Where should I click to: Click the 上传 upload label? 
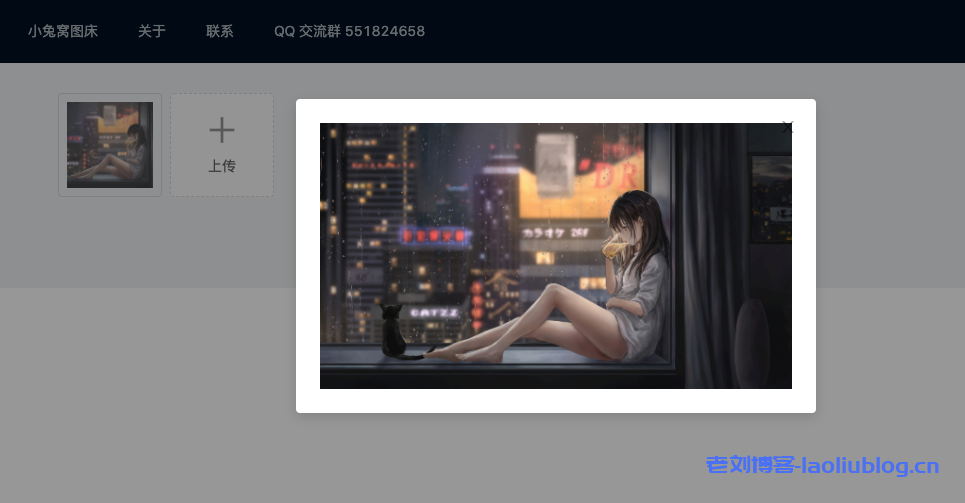tap(222, 166)
